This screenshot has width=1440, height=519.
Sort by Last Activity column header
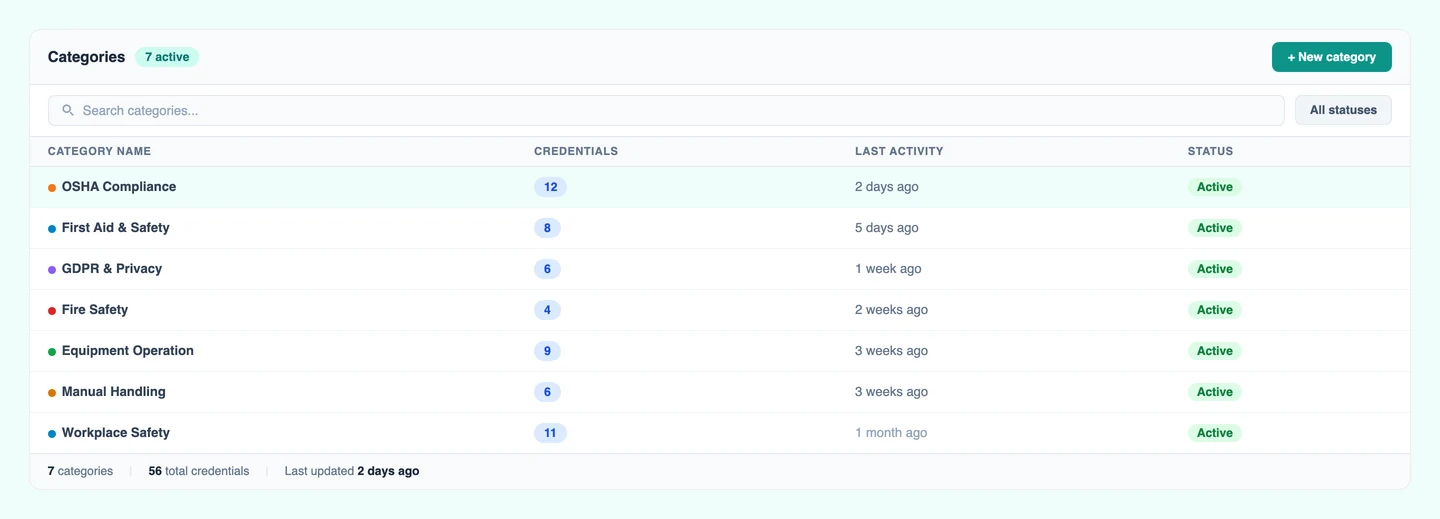[x=899, y=151]
